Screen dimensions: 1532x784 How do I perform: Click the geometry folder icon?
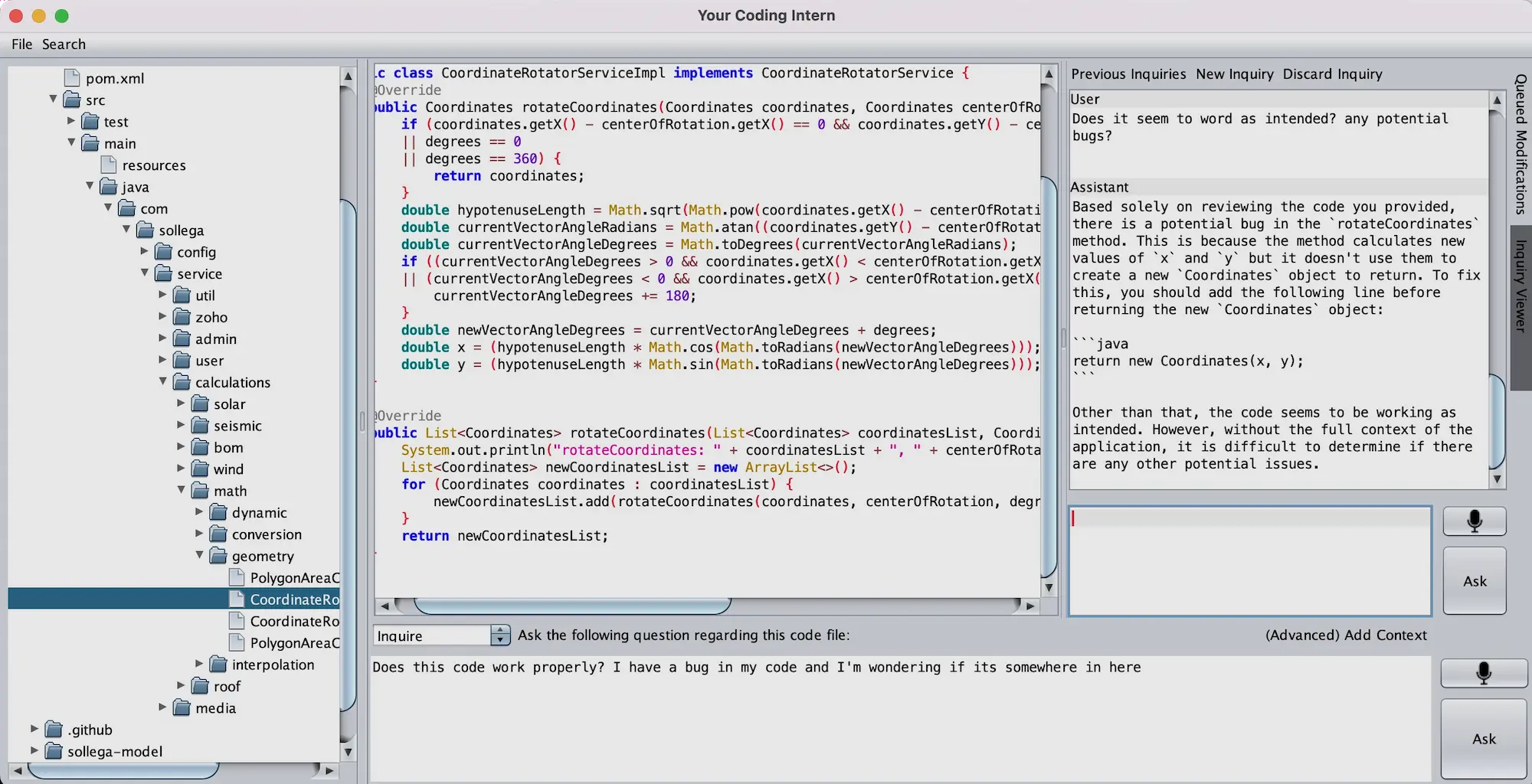coord(218,556)
